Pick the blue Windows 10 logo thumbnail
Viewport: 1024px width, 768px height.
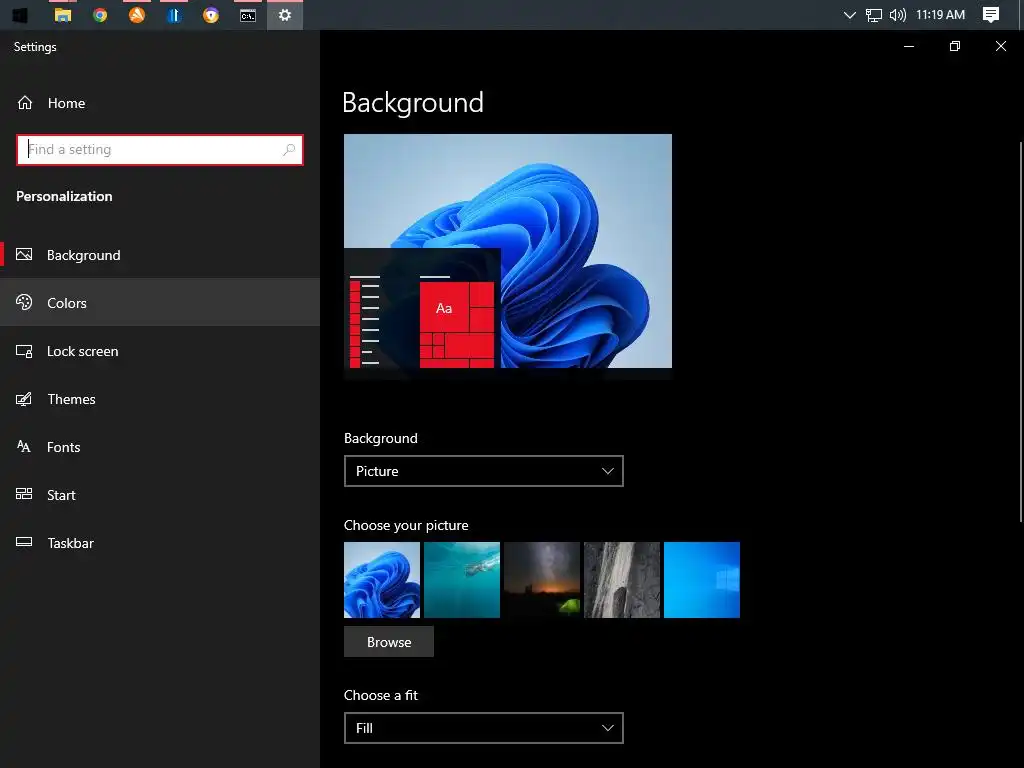(x=702, y=580)
